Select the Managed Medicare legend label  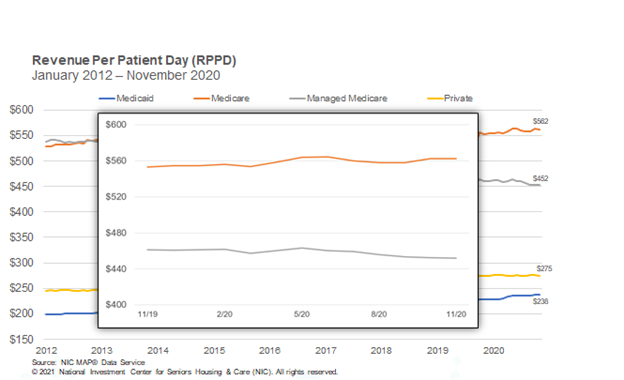[x=347, y=98]
